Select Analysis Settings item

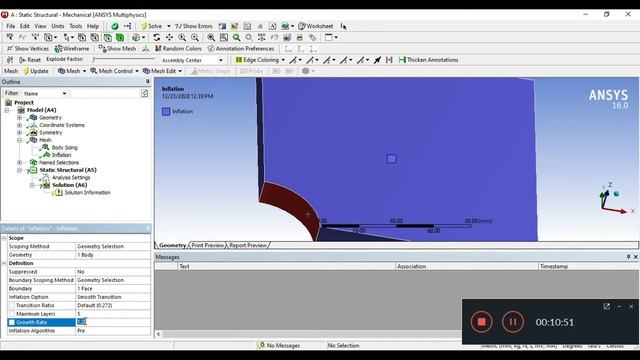[71, 178]
